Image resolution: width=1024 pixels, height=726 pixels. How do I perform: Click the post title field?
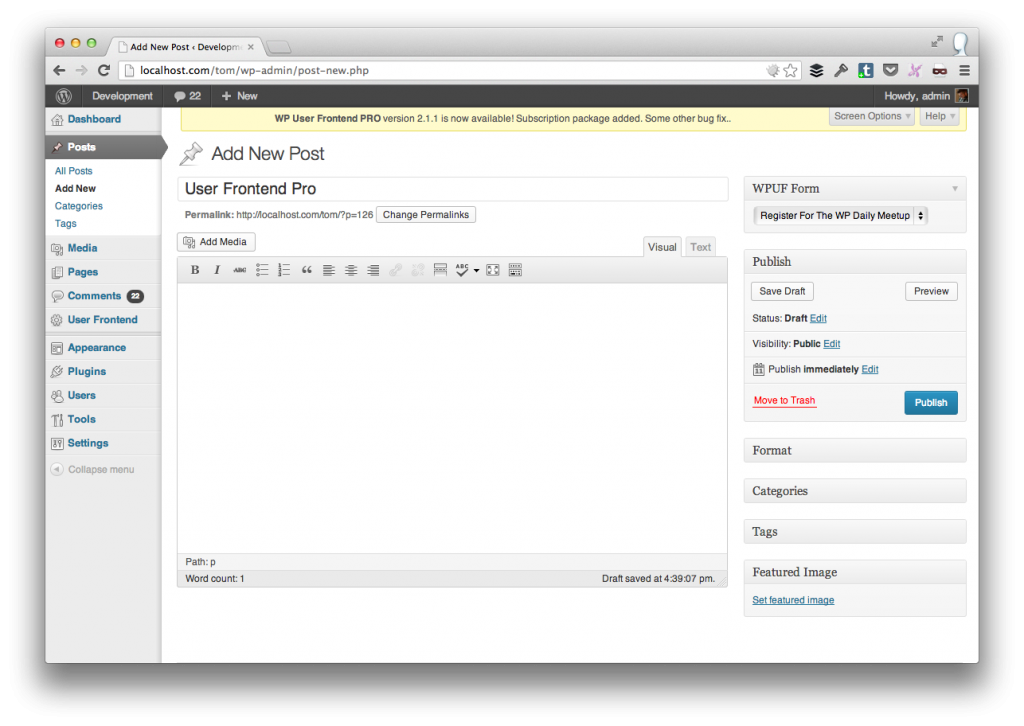click(x=453, y=189)
